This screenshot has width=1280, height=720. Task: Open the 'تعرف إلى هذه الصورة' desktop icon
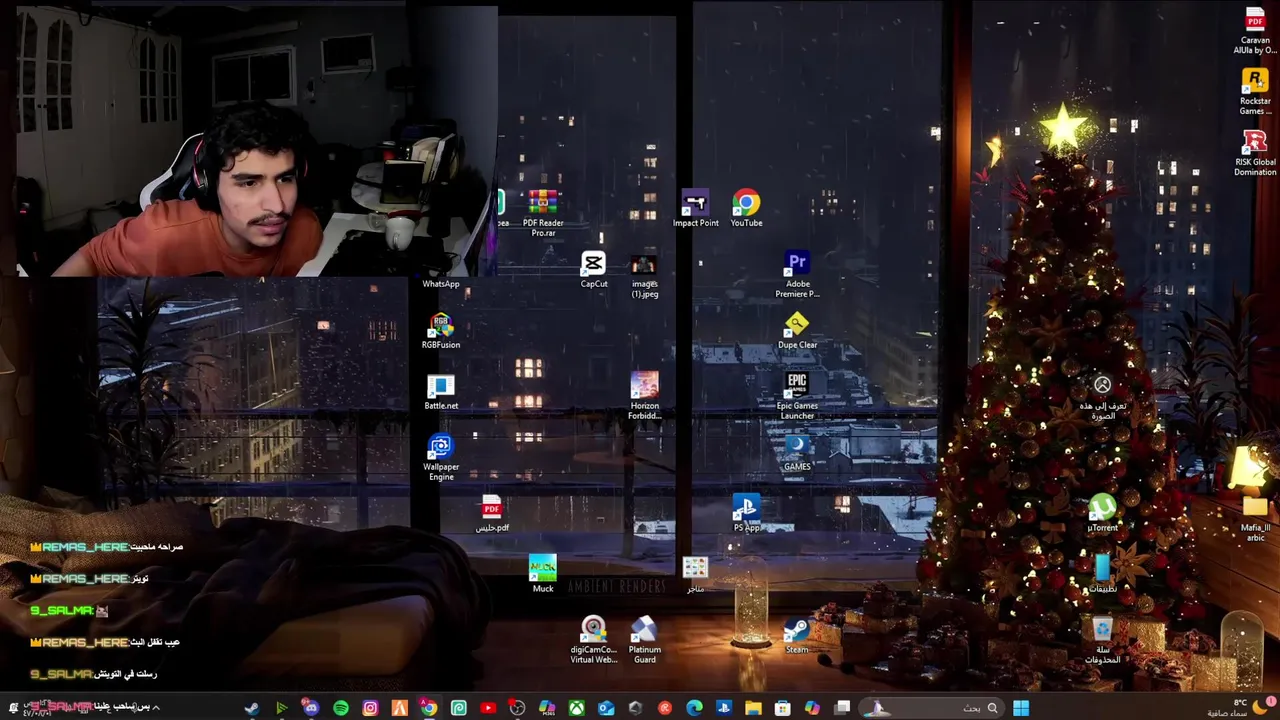(1102, 397)
